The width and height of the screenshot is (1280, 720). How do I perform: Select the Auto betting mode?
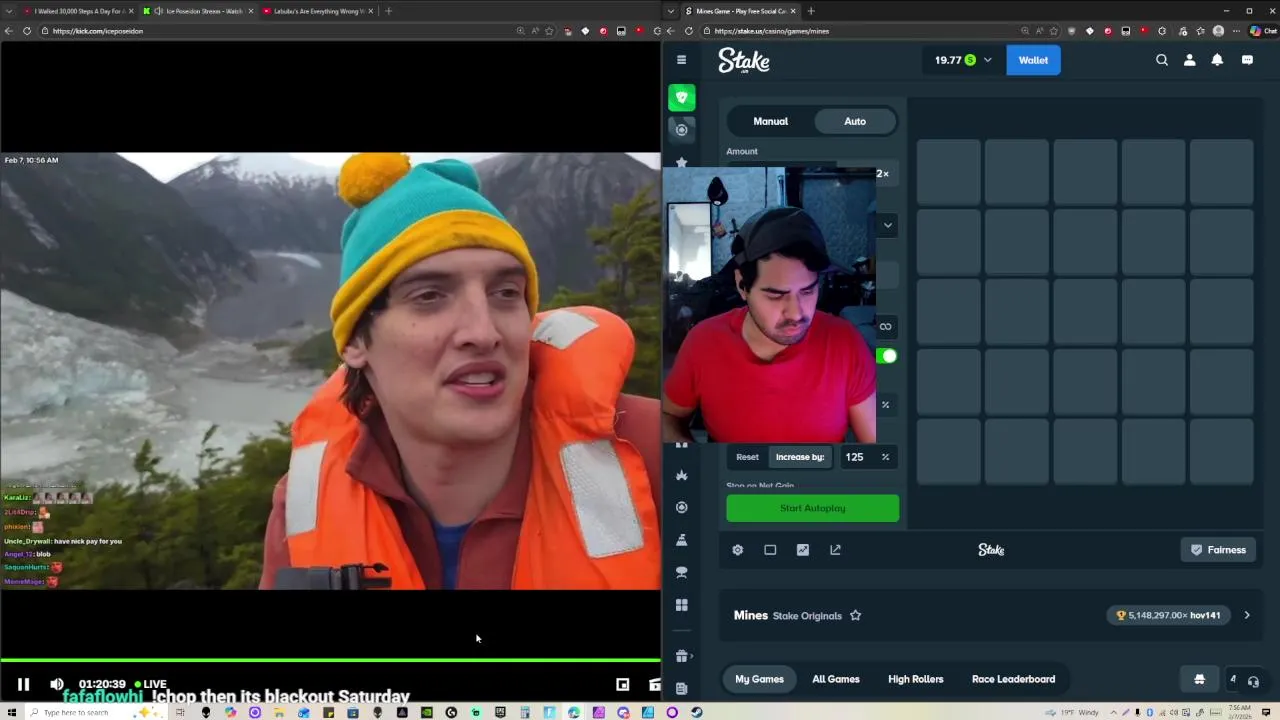pyautogui.click(x=855, y=121)
